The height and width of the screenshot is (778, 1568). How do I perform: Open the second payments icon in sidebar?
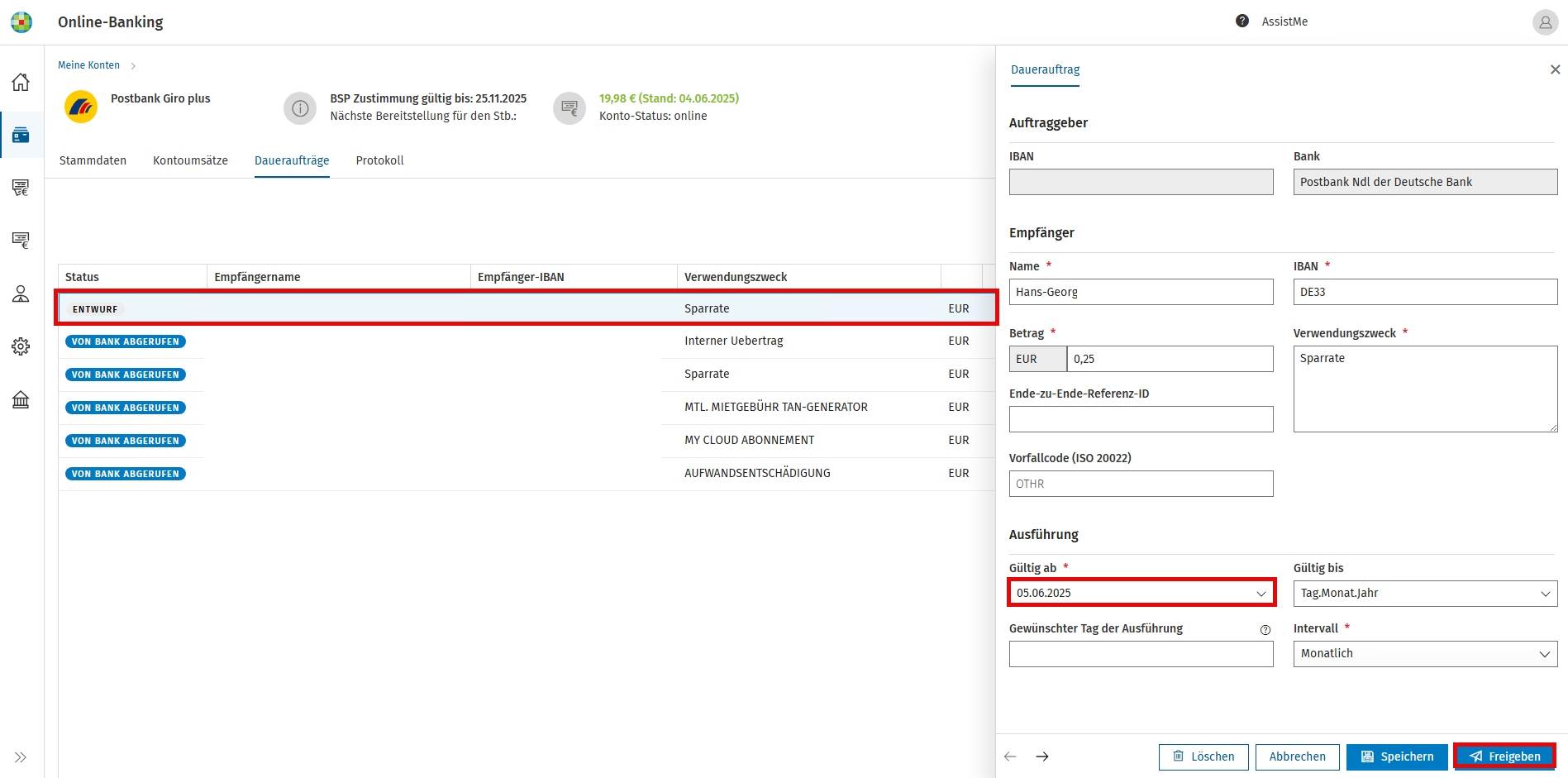pyautogui.click(x=21, y=241)
